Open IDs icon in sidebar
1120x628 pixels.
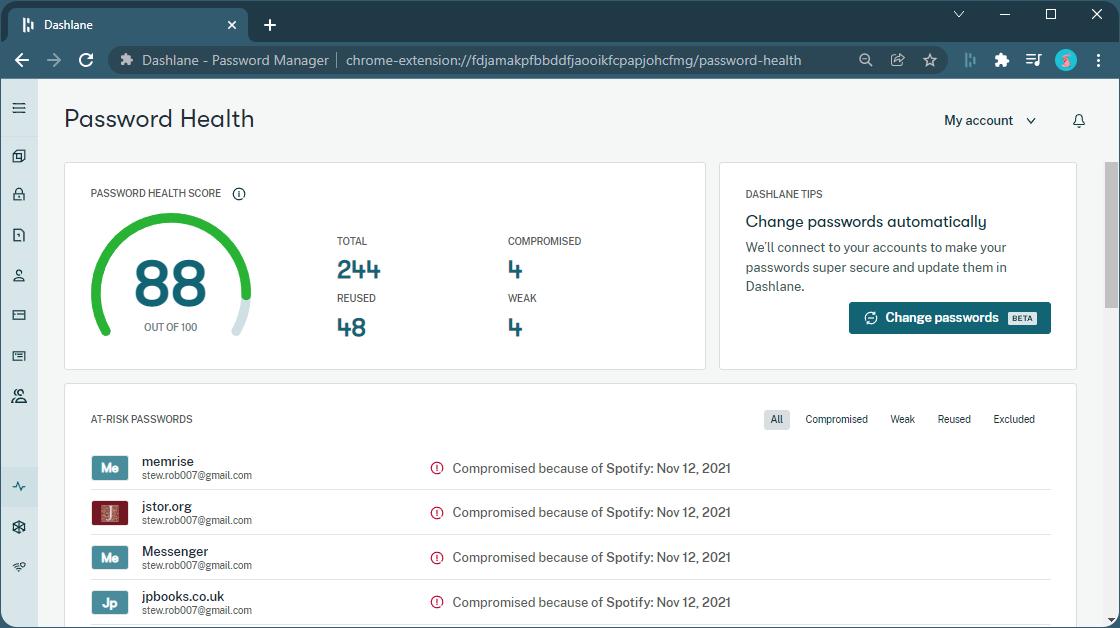click(x=19, y=356)
